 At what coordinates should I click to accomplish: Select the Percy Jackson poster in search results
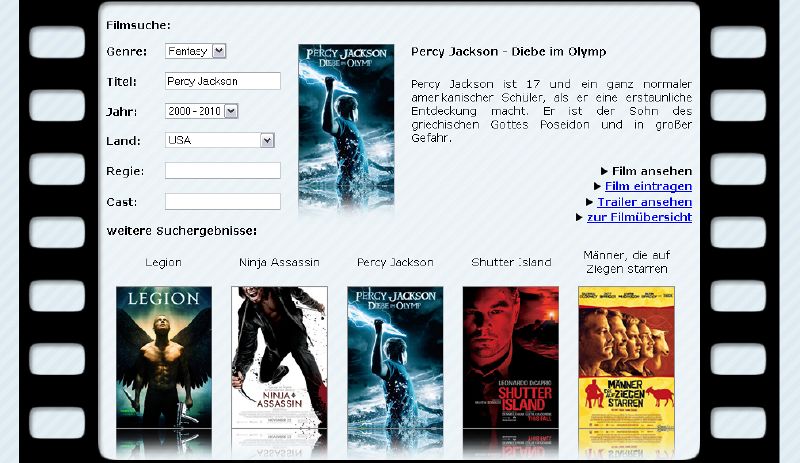click(x=395, y=357)
